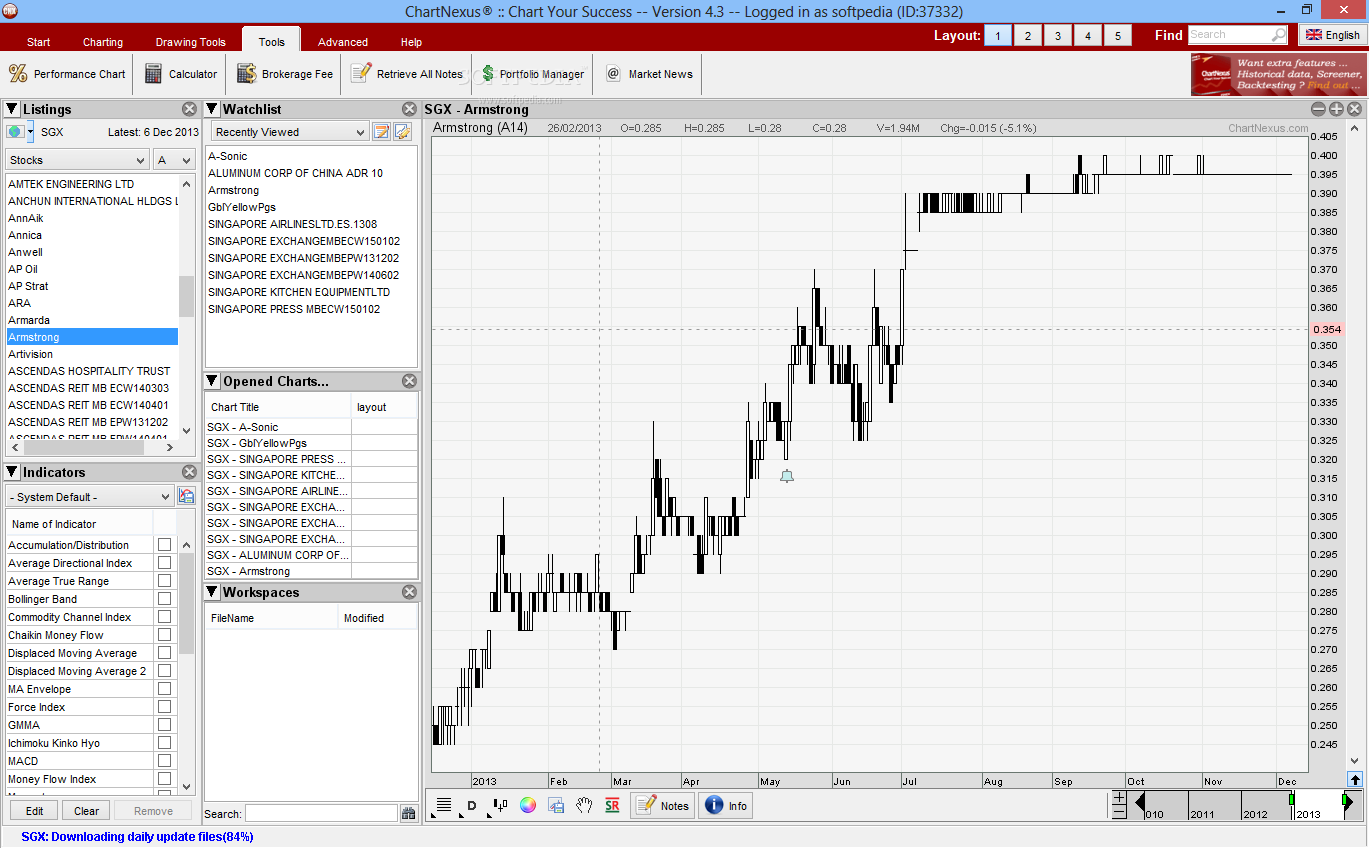Click Retrieve All Notes
The width and height of the screenshot is (1369, 848).
[407, 74]
